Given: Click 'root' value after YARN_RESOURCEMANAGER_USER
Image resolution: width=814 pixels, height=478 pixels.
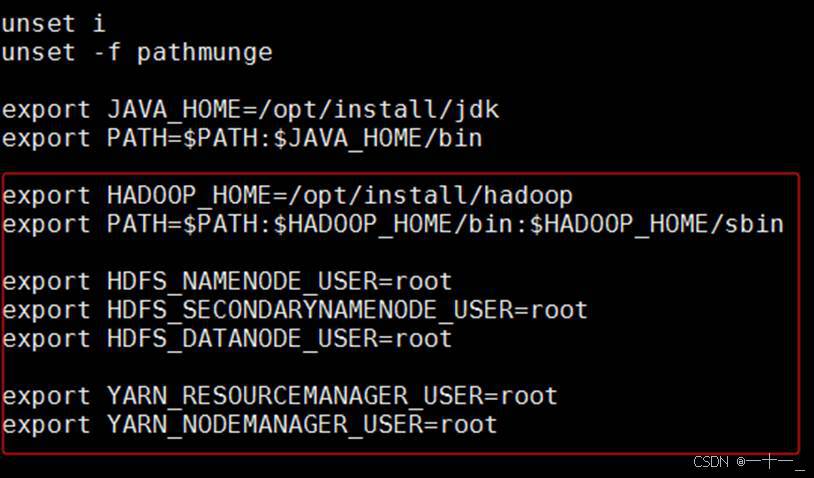Looking at the screenshot, I should pyautogui.click(x=528, y=397).
